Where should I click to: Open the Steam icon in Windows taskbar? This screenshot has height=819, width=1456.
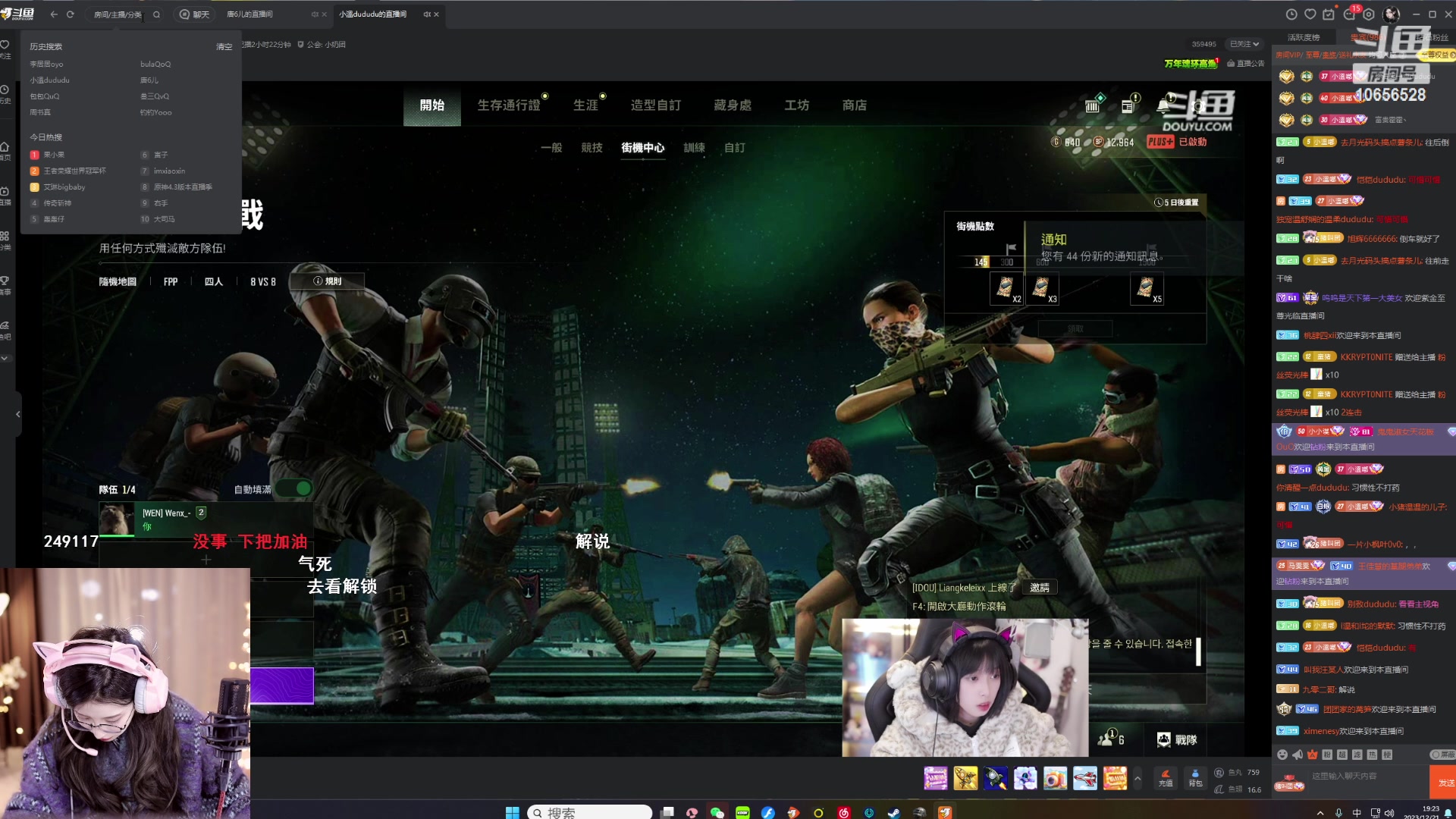coord(894,812)
